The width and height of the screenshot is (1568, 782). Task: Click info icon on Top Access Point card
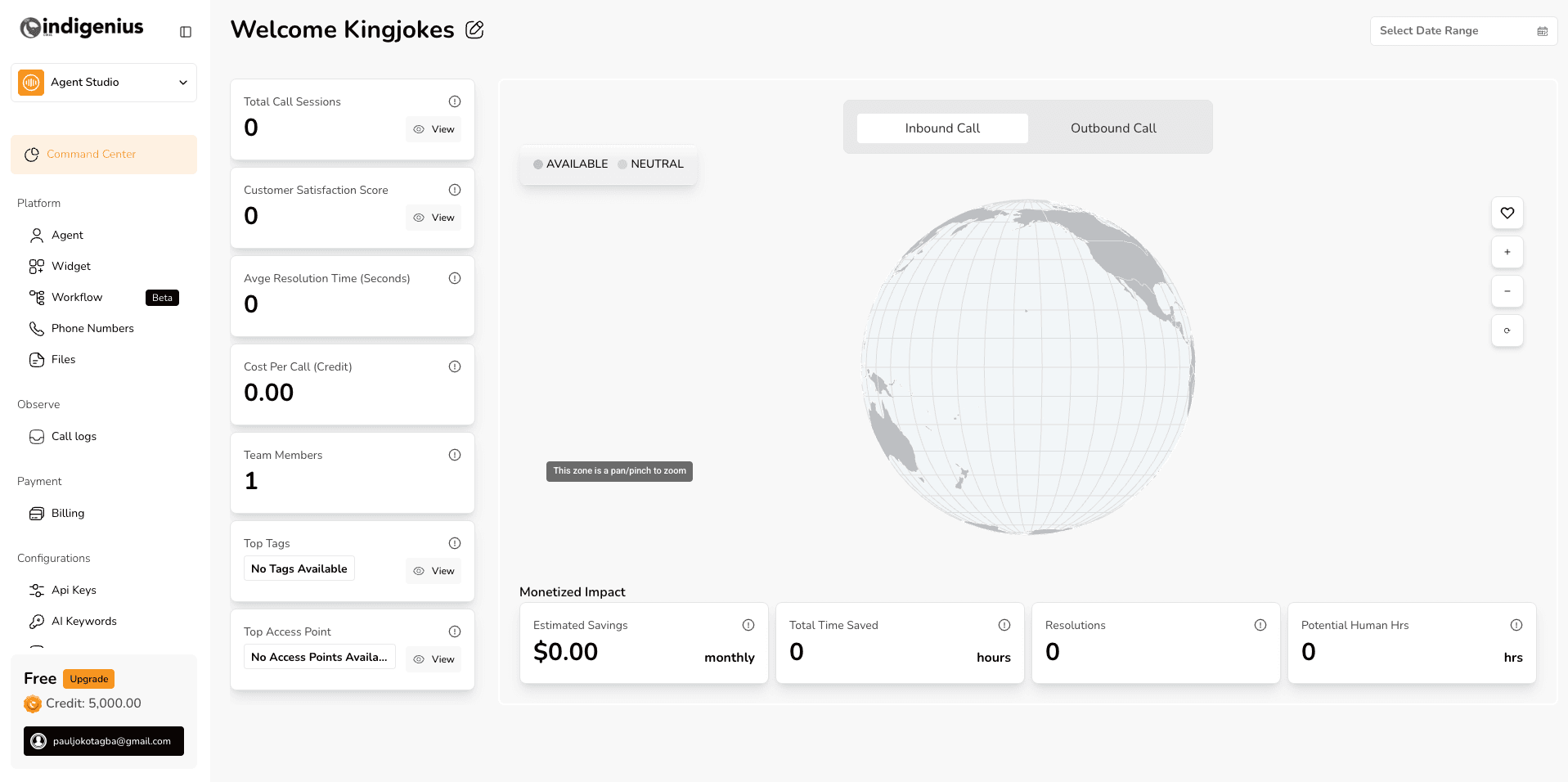[x=455, y=631]
